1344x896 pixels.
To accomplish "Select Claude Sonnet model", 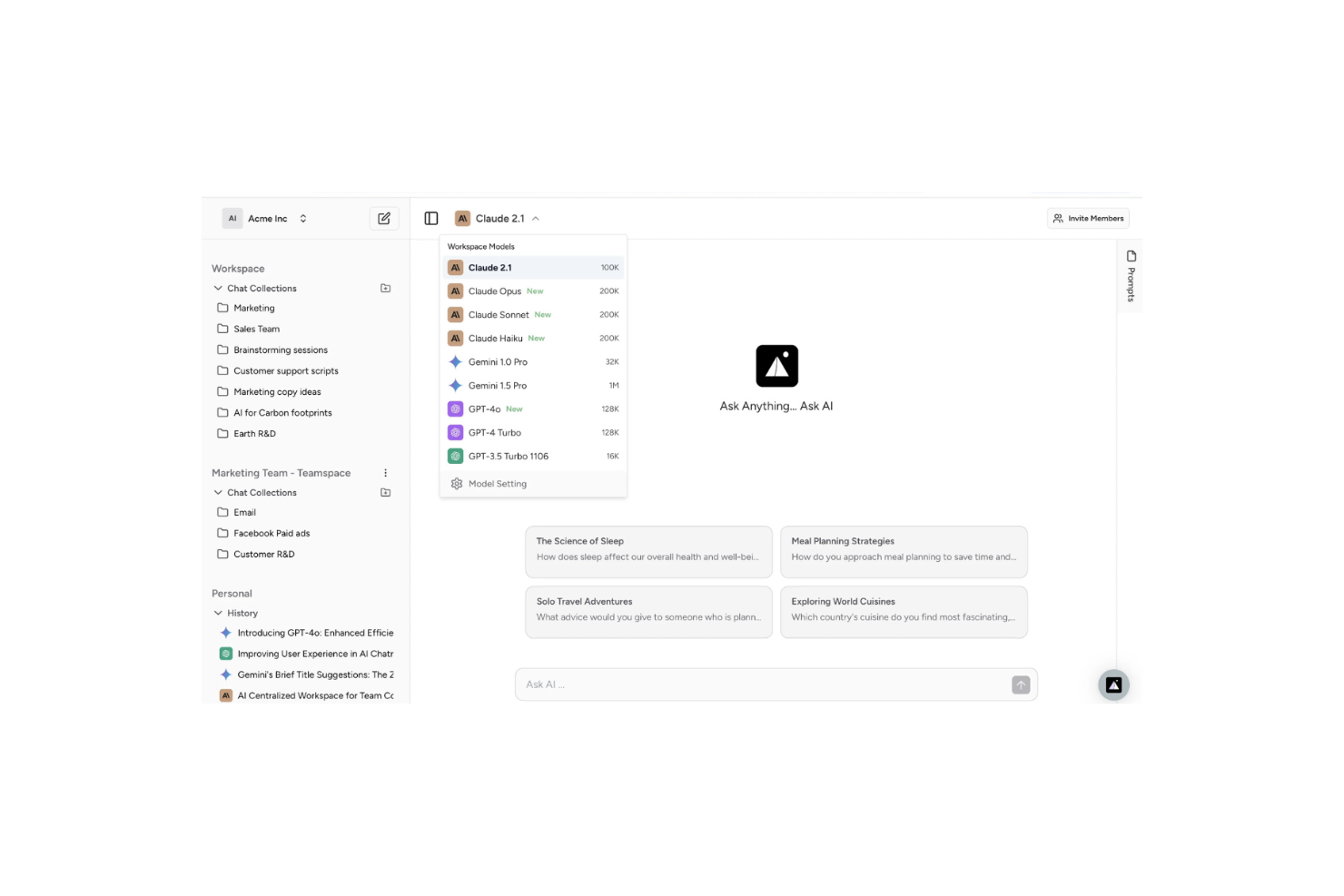I will point(533,315).
